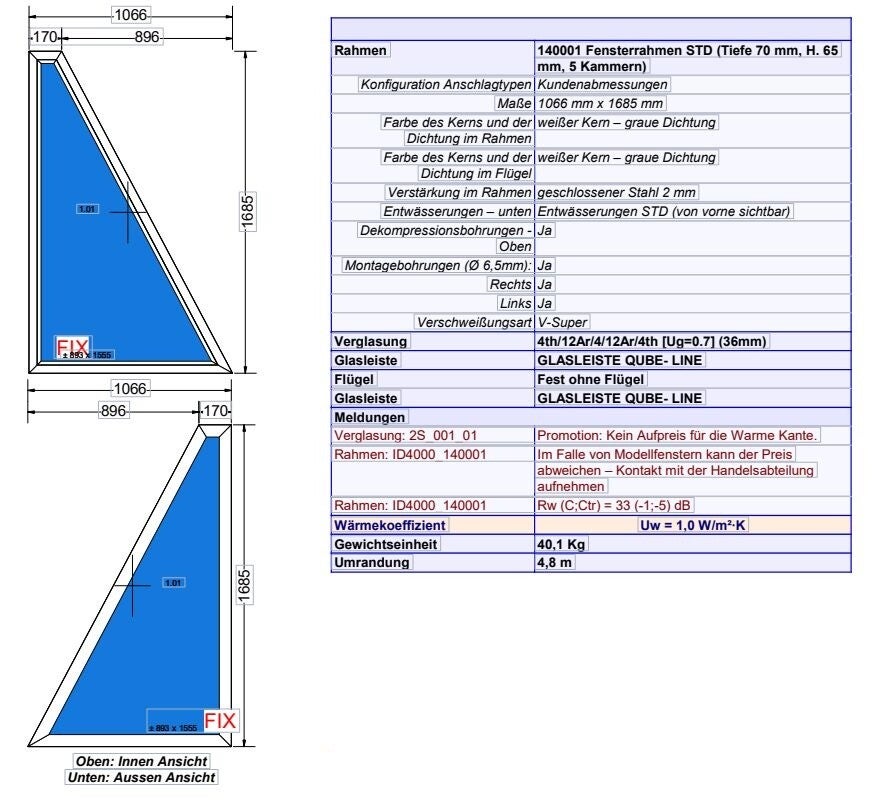Select the 'Kundenabmessungen' value

point(602,84)
